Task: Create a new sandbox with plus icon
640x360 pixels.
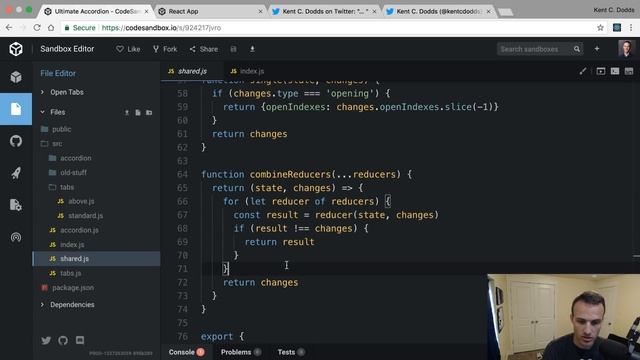Action: point(597,49)
